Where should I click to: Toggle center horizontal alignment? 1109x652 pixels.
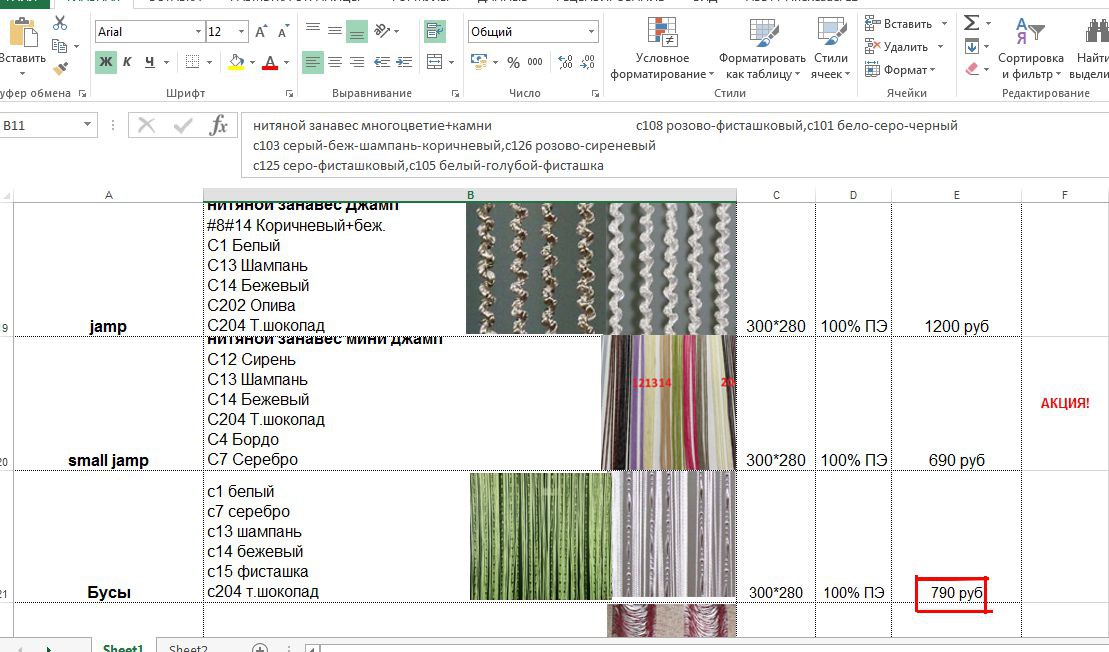(335, 62)
